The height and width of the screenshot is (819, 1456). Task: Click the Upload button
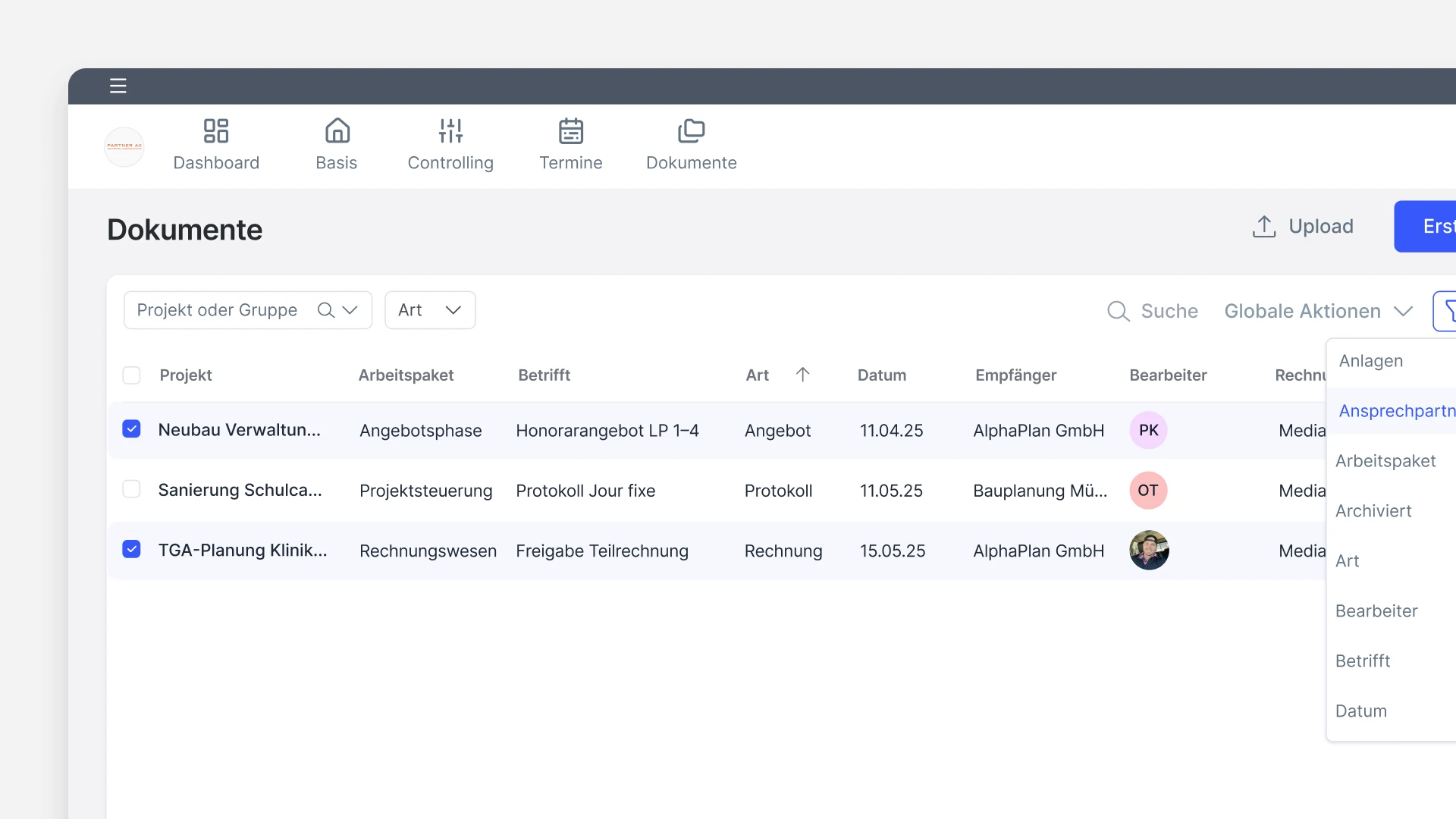[1303, 226]
